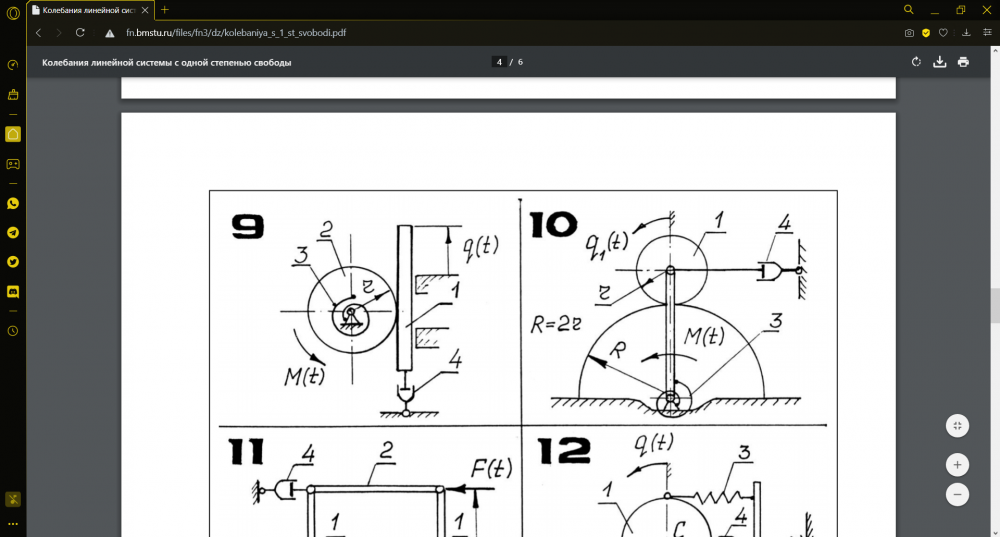Click the not-secure warning triangle

(110, 33)
